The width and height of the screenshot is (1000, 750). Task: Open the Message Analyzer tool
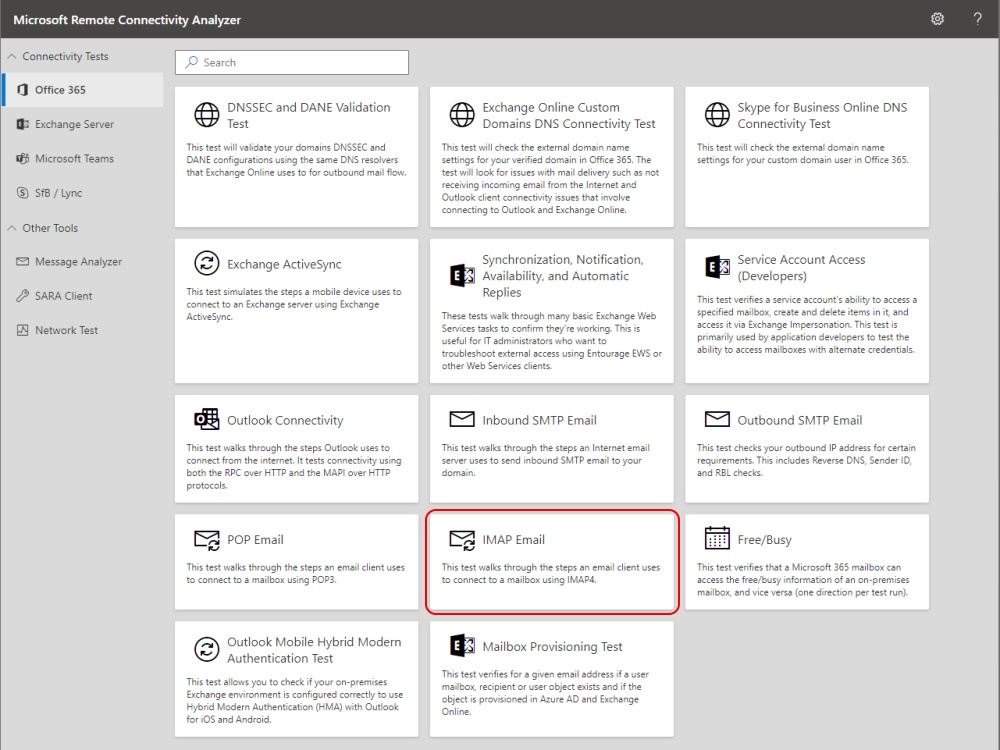(83, 261)
